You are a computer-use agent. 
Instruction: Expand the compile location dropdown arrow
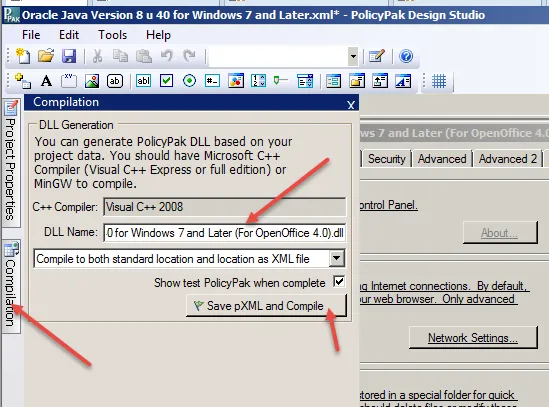(x=336, y=258)
